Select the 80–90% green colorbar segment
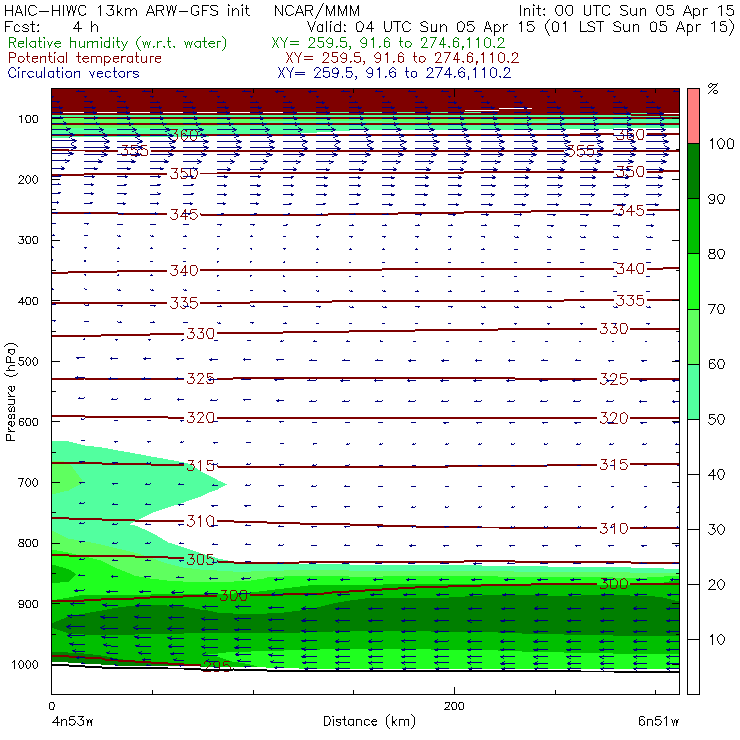Image resolution: width=740 pixels, height=740 pixels. [x=693, y=226]
